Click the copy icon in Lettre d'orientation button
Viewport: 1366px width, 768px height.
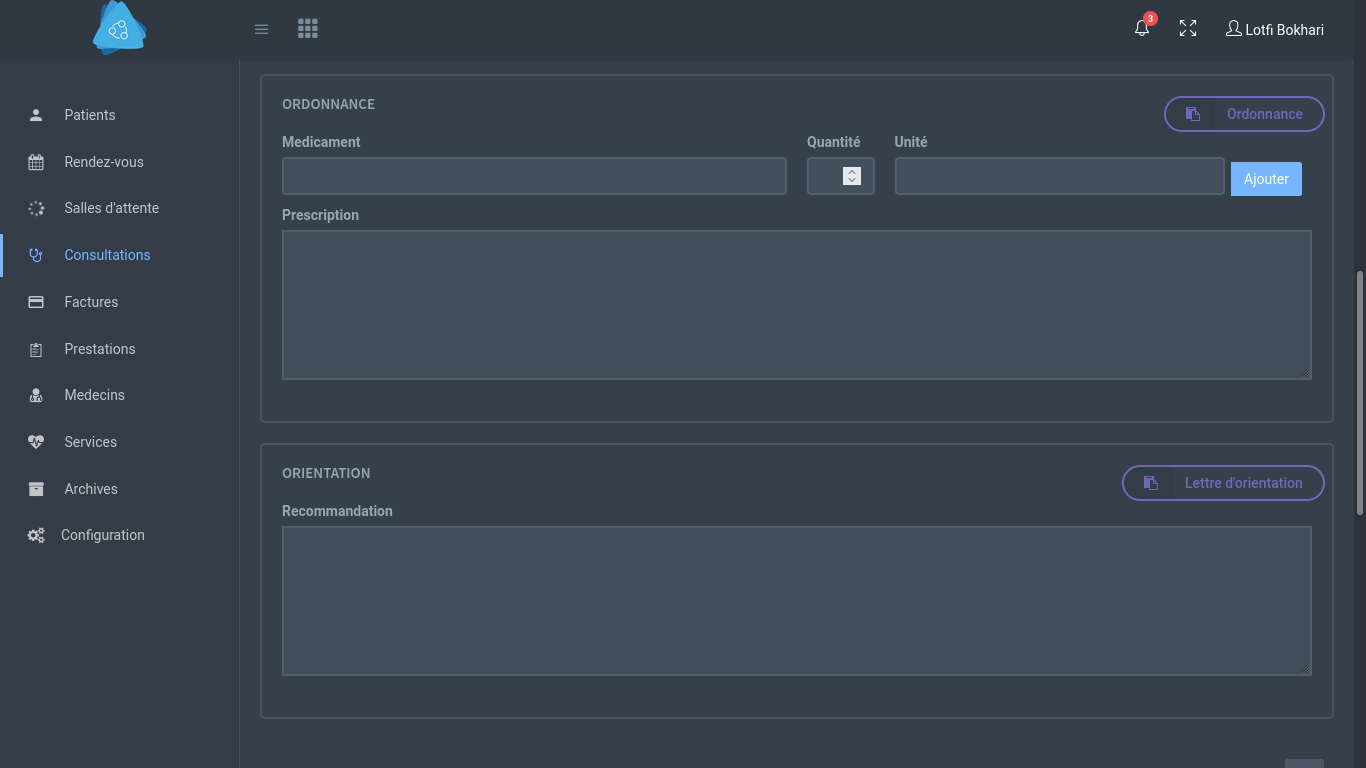1151,483
